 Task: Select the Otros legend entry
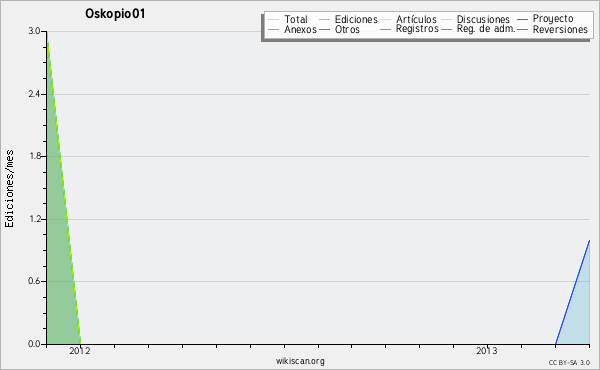[339, 29]
